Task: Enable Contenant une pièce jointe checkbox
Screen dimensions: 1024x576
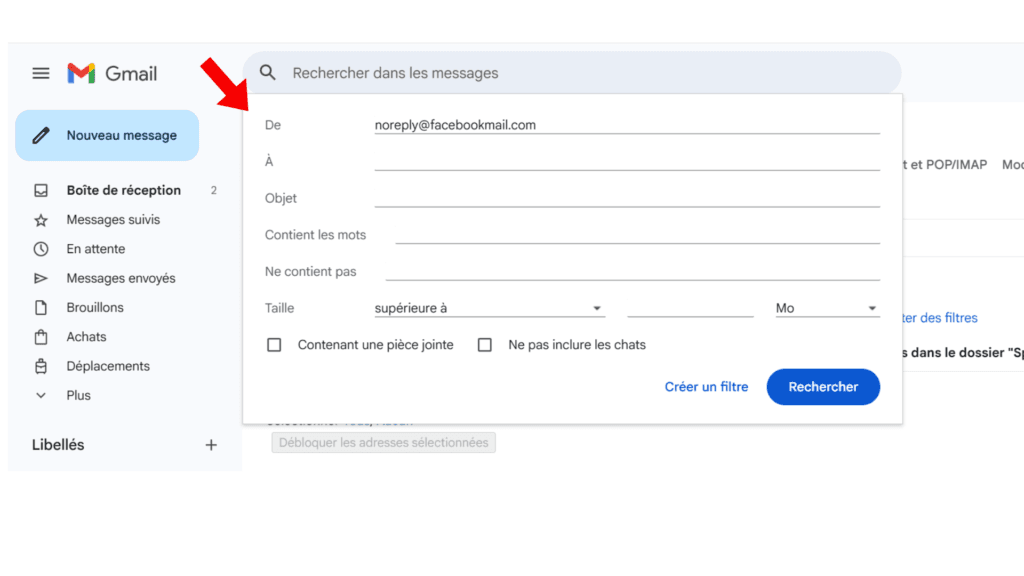Action: click(274, 345)
